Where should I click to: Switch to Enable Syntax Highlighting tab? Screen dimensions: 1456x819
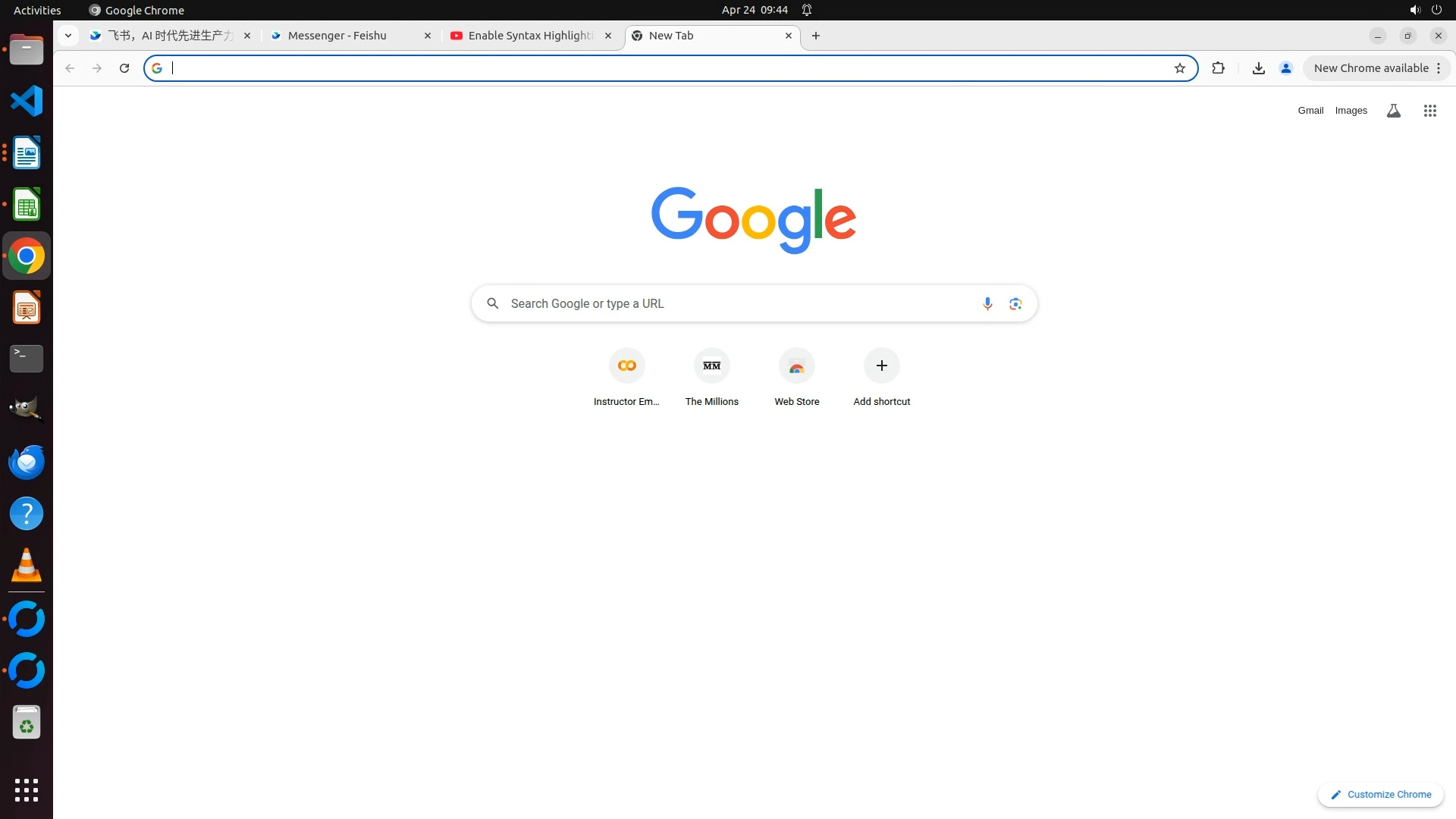(x=530, y=36)
